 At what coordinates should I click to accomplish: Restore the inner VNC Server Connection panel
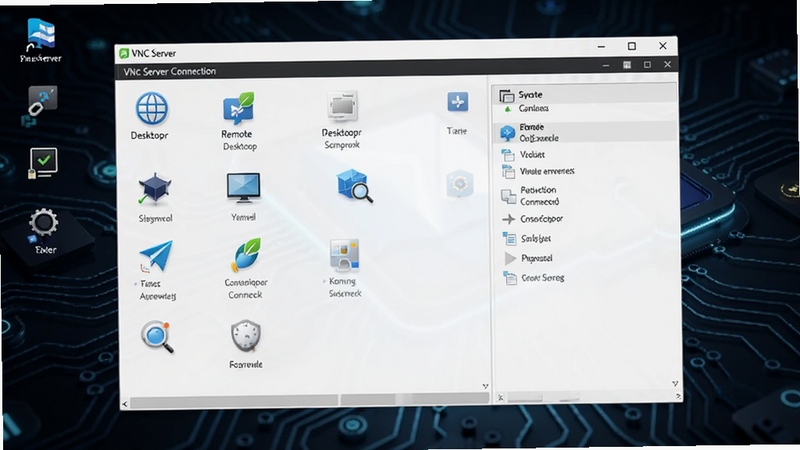647,65
